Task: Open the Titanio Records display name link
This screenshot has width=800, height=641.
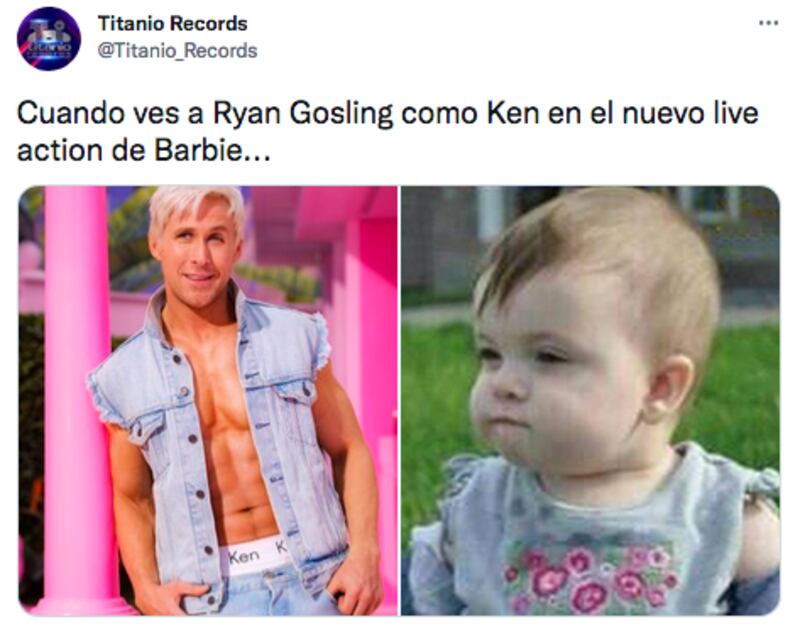Action: click(172, 23)
